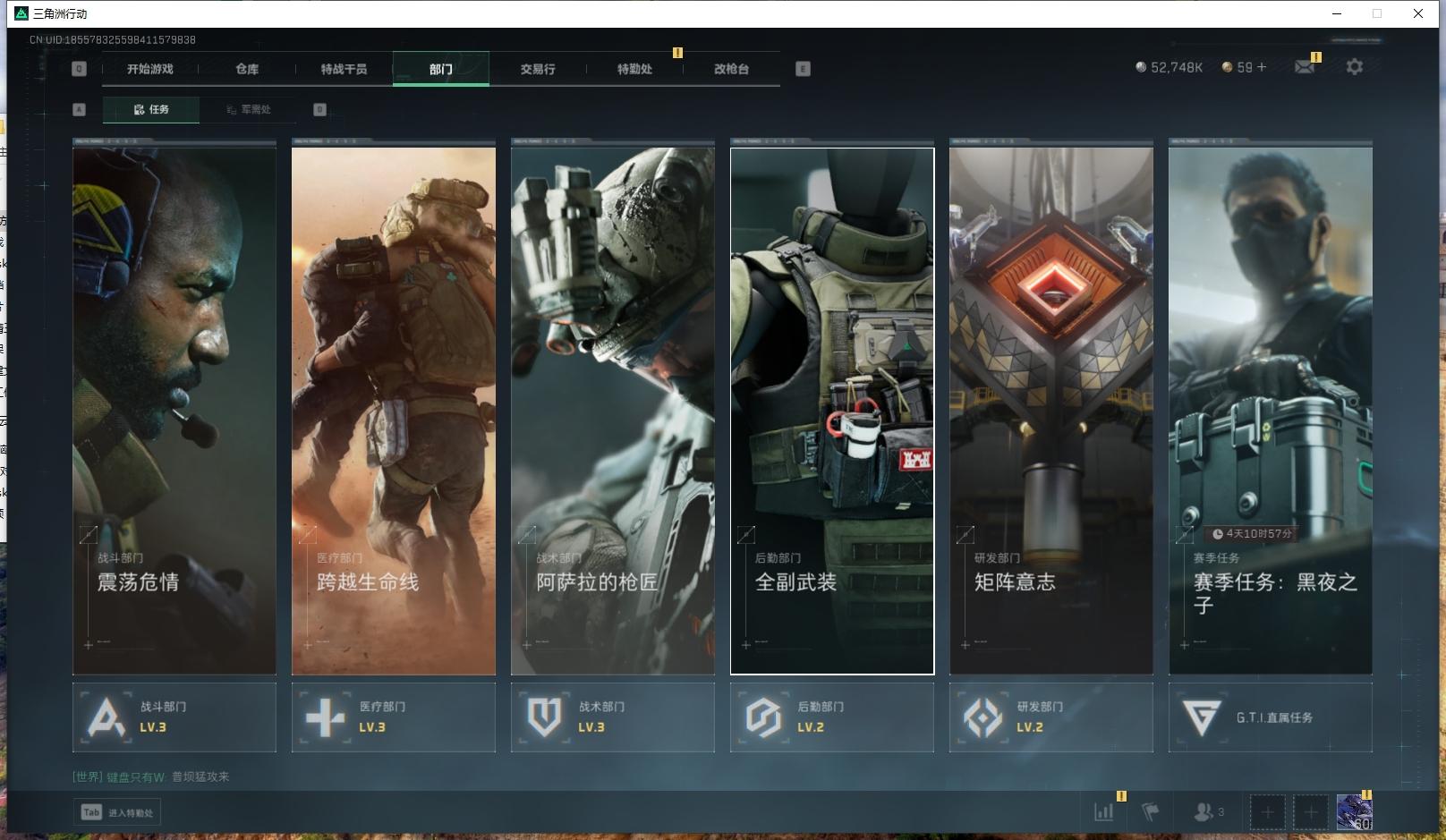Open the mail envelope icon
Viewport: 1446px width, 840px height.
(1305, 67)
